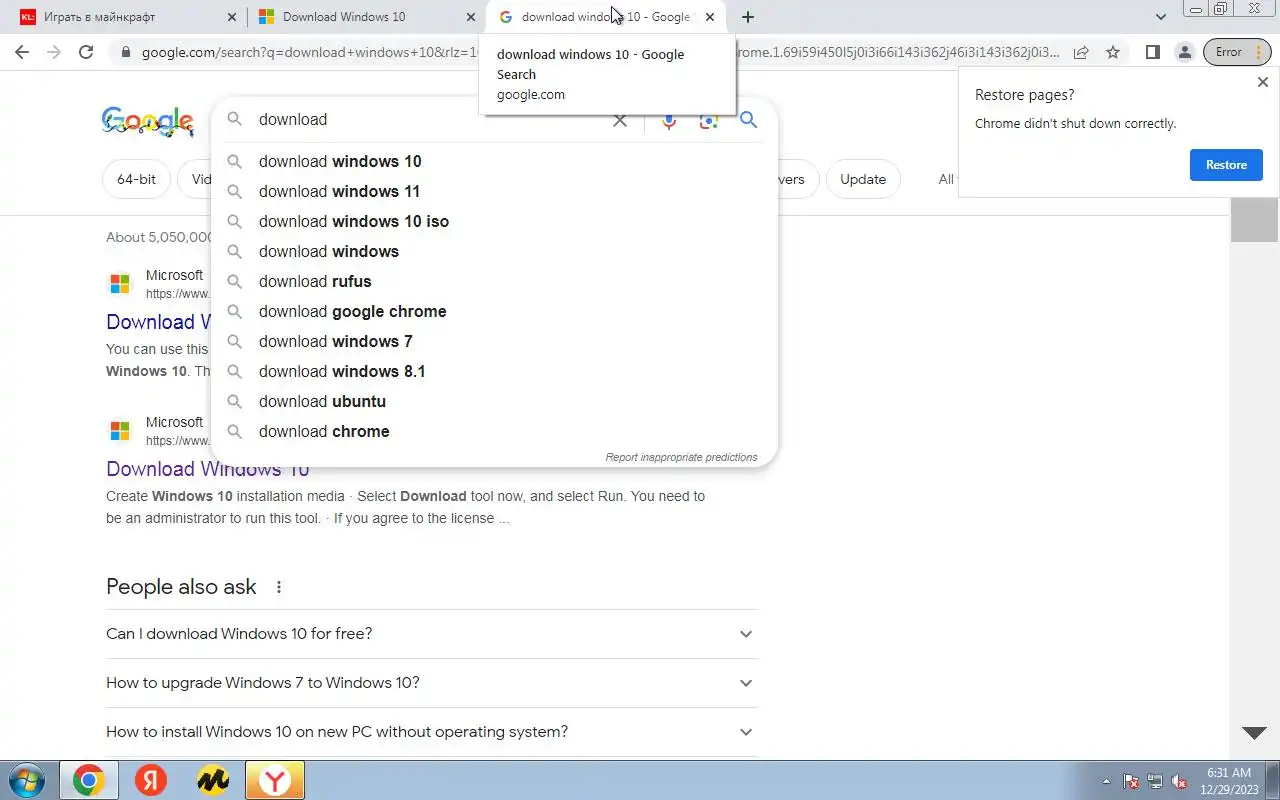The width and height of the screenshot is (1280, 800).
Task: Click the browser forward arrow
Action: (54, 52)
